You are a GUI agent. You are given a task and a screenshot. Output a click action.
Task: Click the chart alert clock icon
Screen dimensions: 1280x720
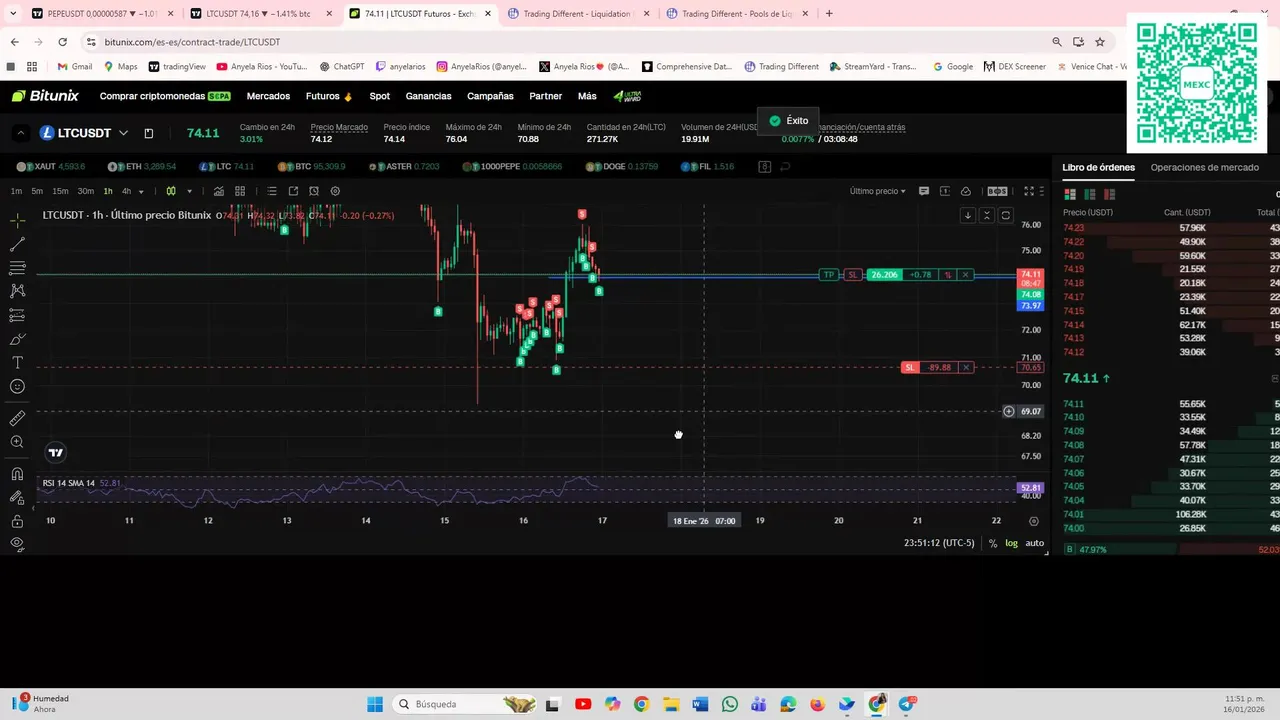(314, 191)
